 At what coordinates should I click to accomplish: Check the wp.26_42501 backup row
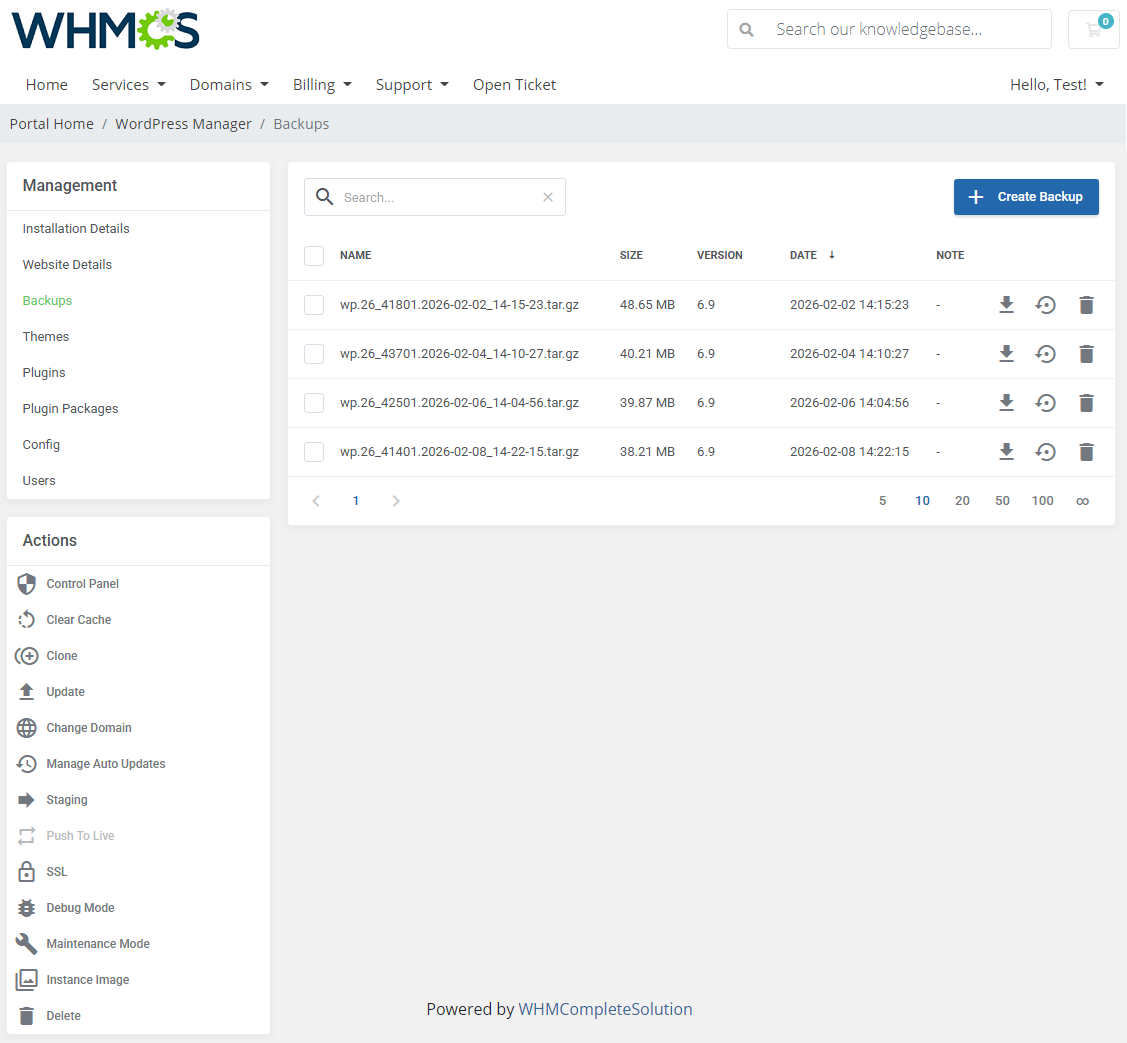point(314,403)
